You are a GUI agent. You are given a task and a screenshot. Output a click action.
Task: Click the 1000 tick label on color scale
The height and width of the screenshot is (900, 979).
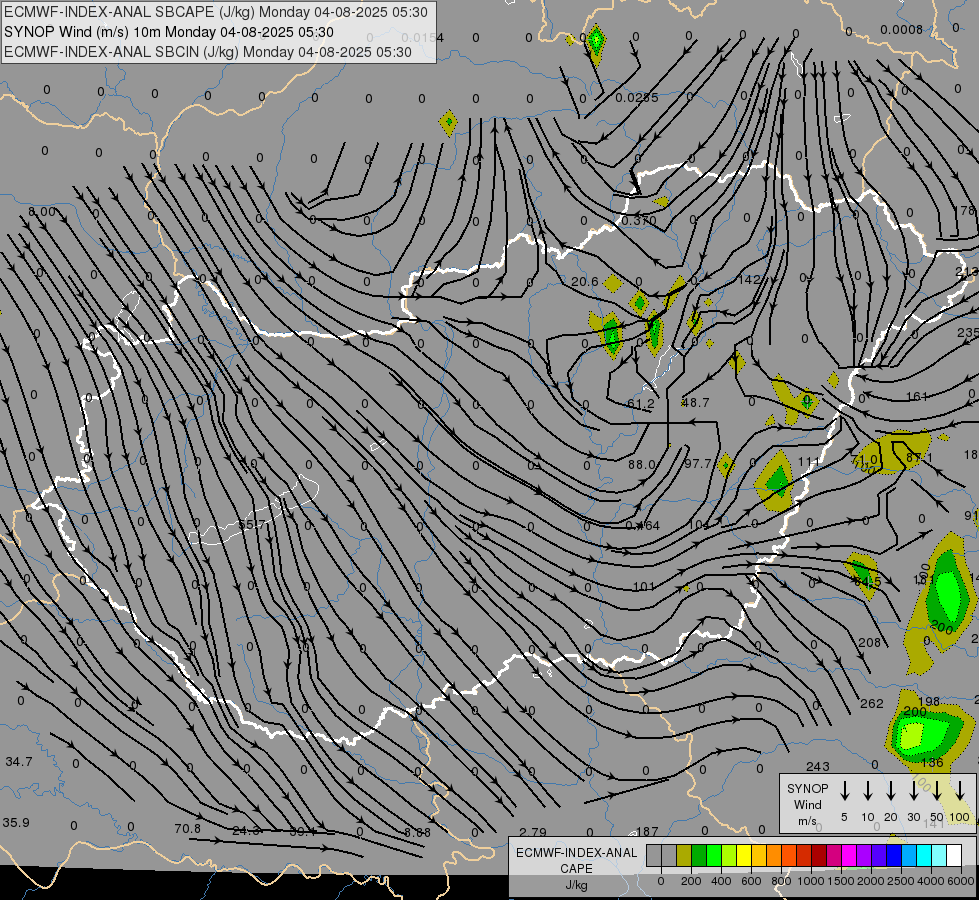coord(810,881)
